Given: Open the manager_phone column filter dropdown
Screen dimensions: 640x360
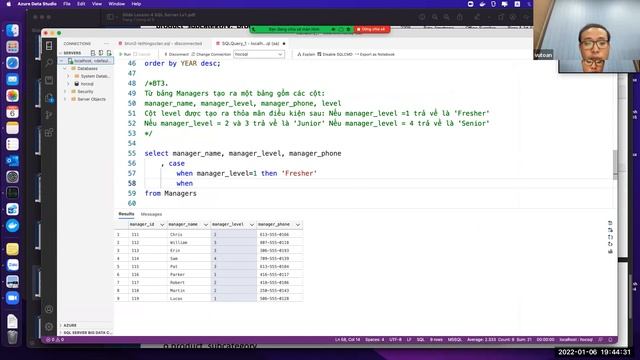Looking at the screenshot, I should (298, 225).
